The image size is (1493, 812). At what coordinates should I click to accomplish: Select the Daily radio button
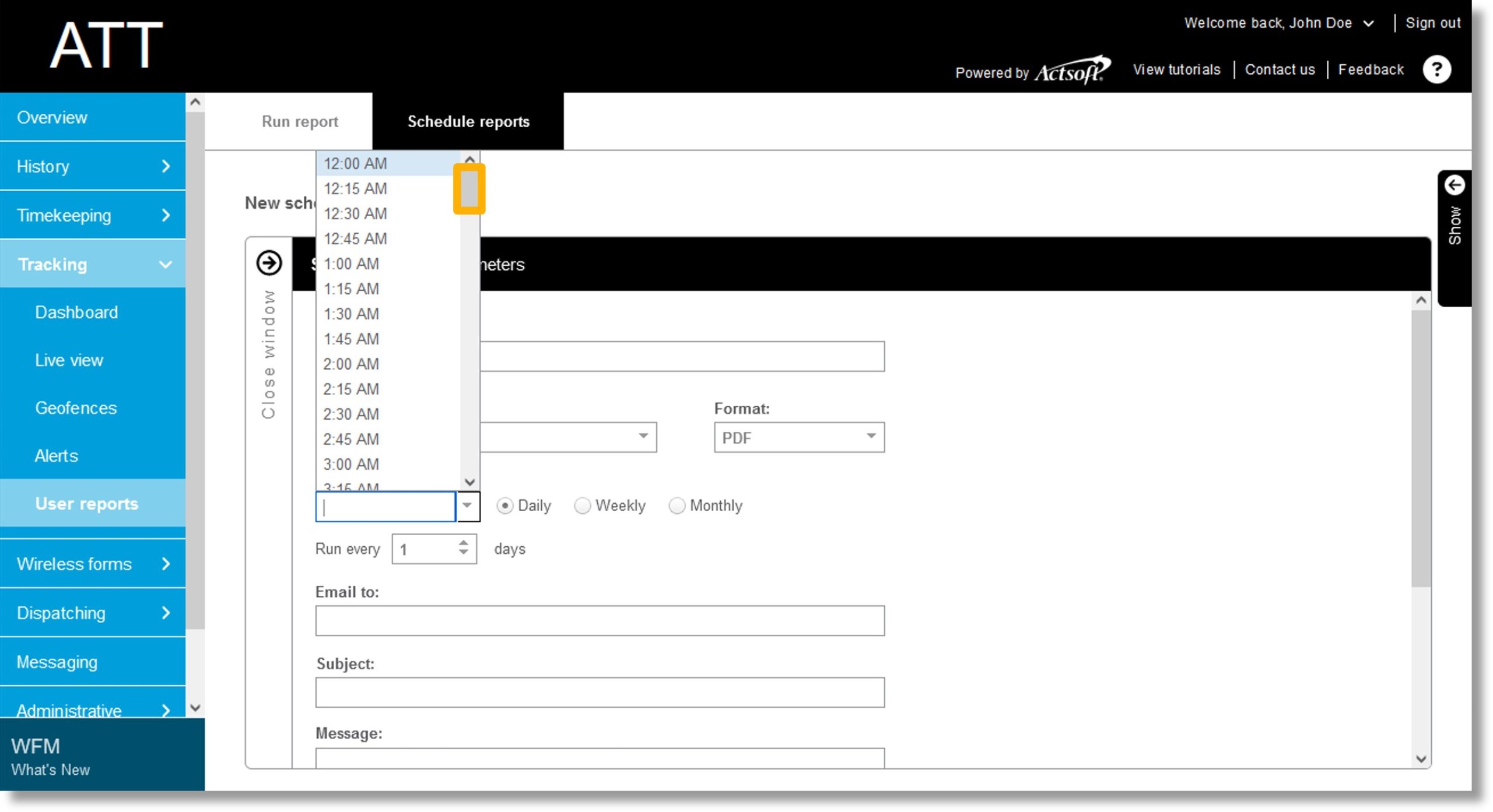pyautogui.click(x=505, y=505)
